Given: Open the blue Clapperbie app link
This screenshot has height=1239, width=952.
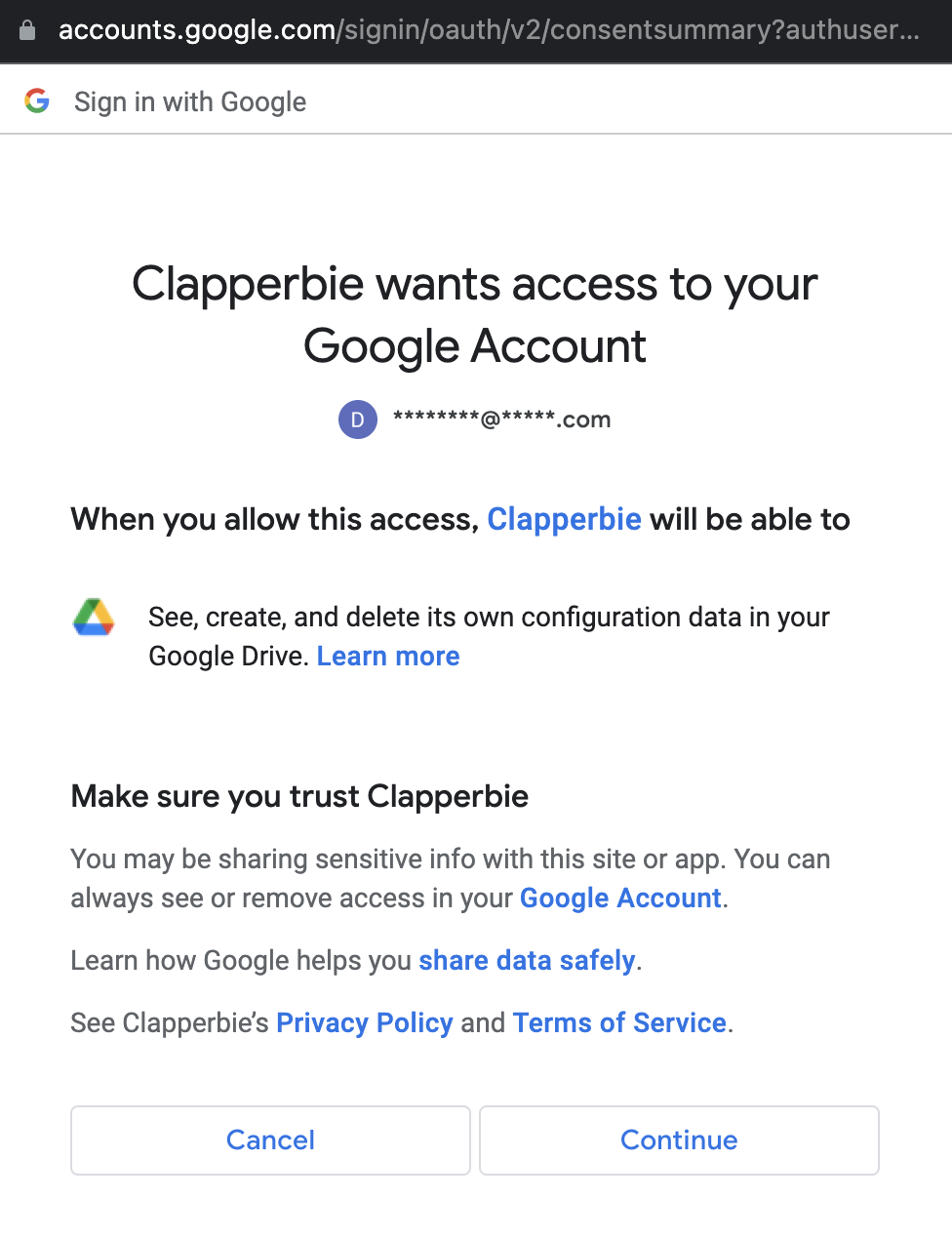Looking at the screenshot, I should pyautogui.click(x=564, y=519).
